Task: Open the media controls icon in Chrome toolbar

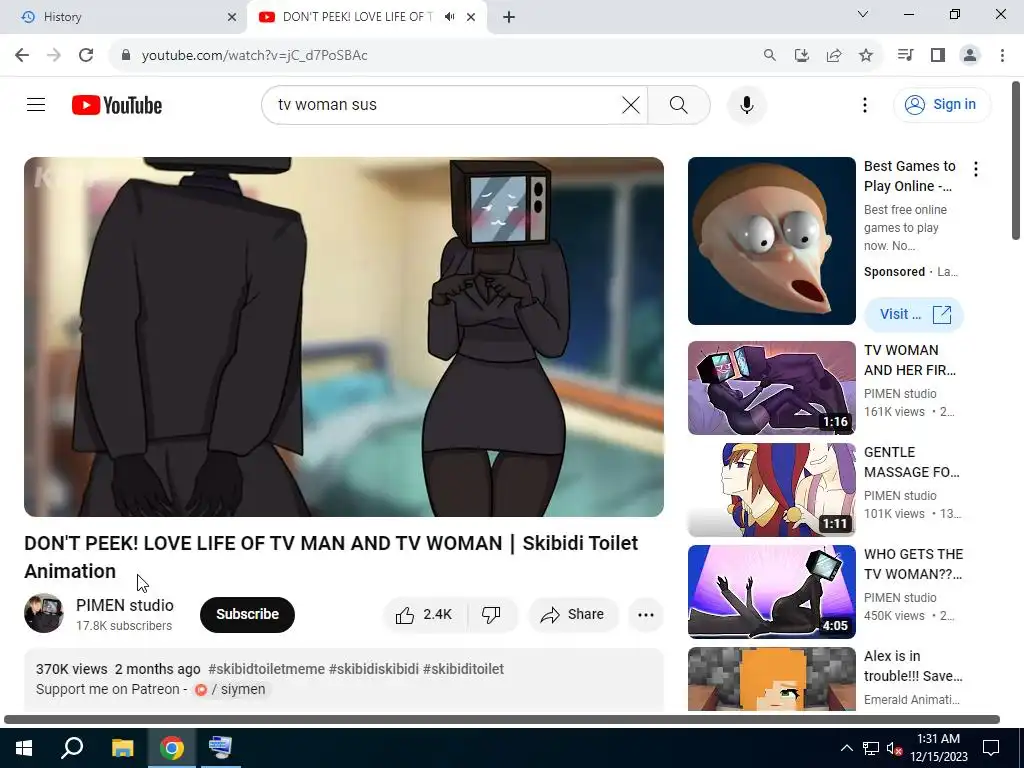Action: point(905,55)
